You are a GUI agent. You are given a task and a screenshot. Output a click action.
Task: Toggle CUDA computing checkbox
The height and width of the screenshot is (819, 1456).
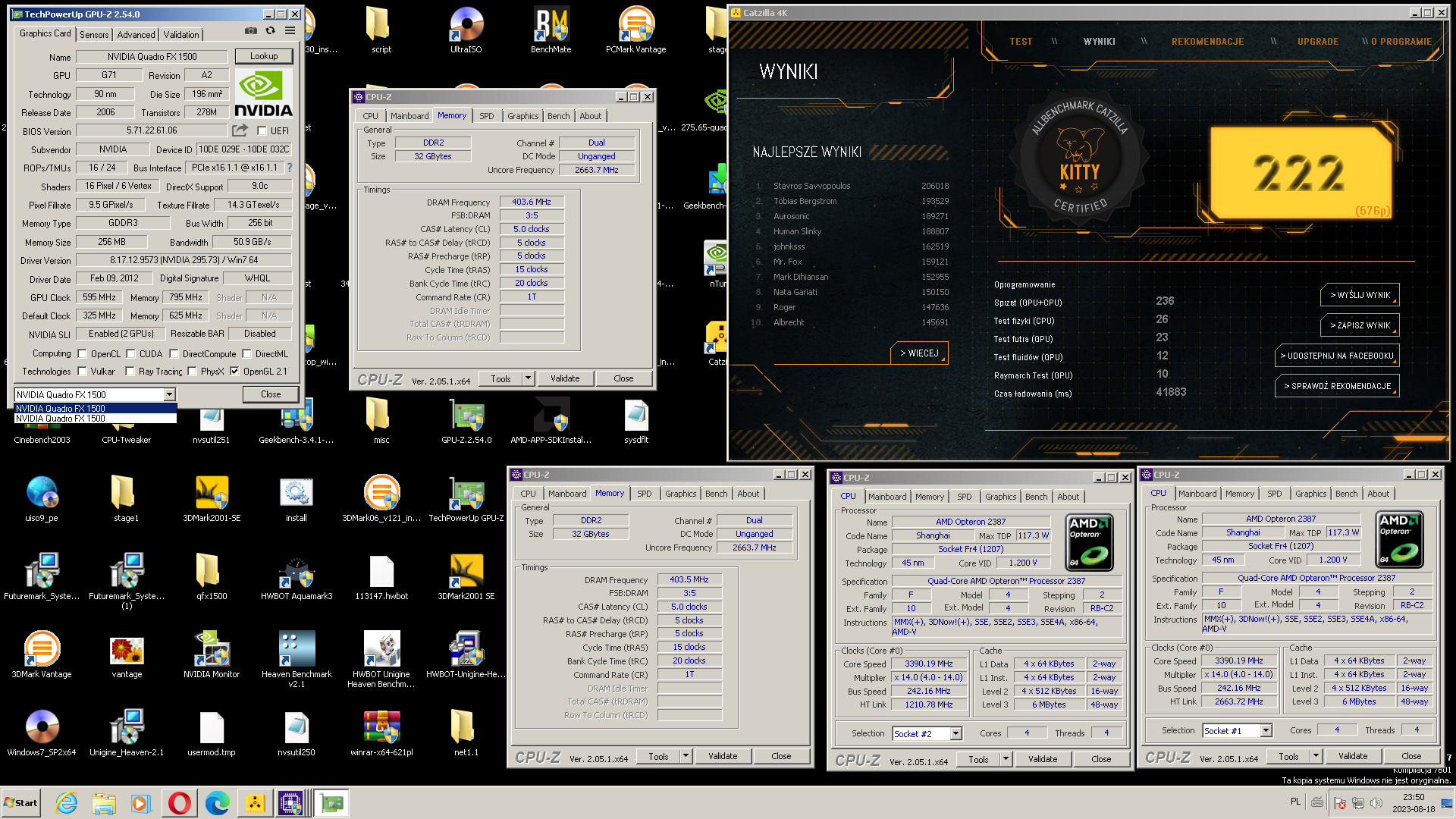click(130, 353)
